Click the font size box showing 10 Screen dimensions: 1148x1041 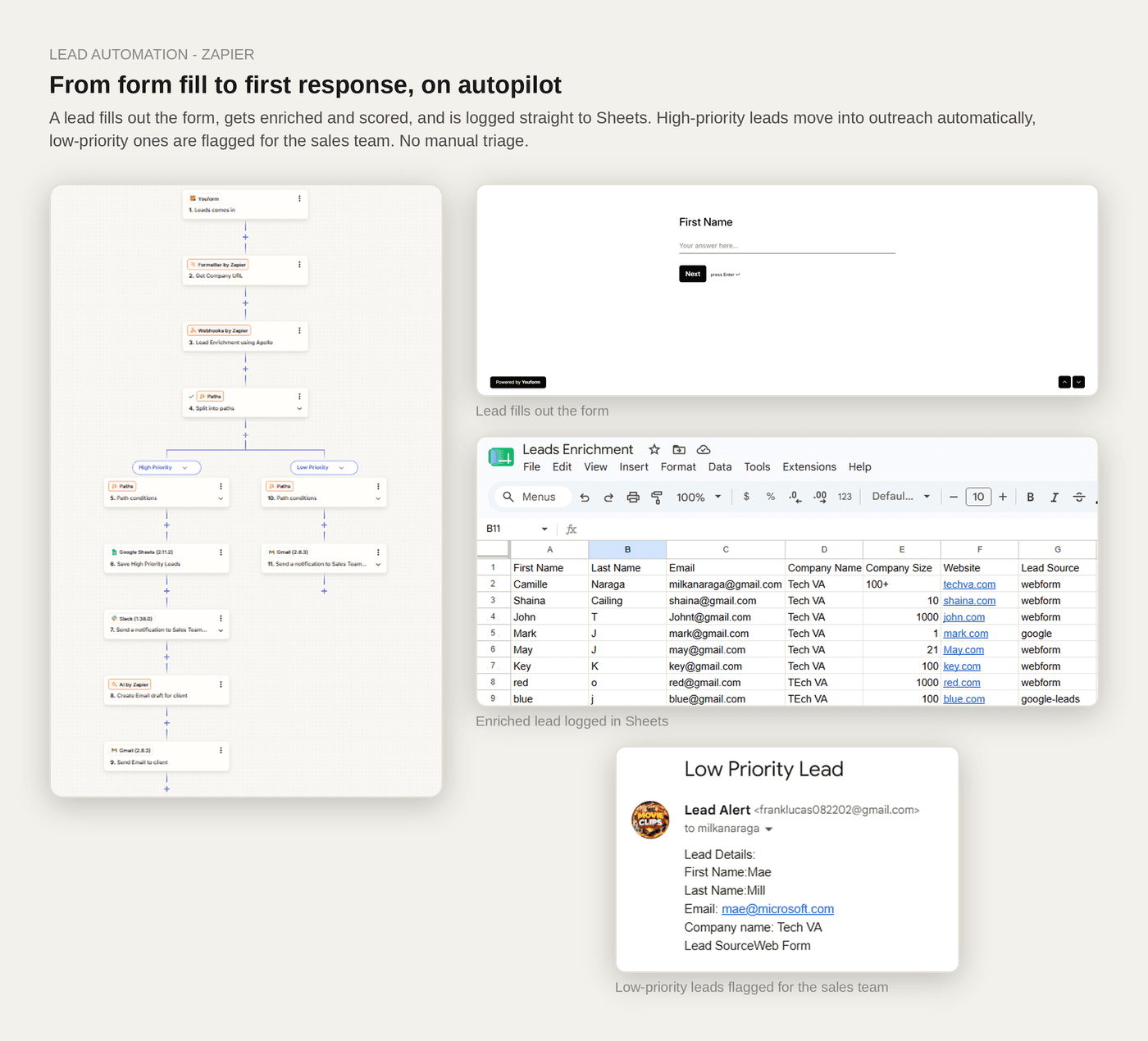pyautogui.click(x=978, y=497)
